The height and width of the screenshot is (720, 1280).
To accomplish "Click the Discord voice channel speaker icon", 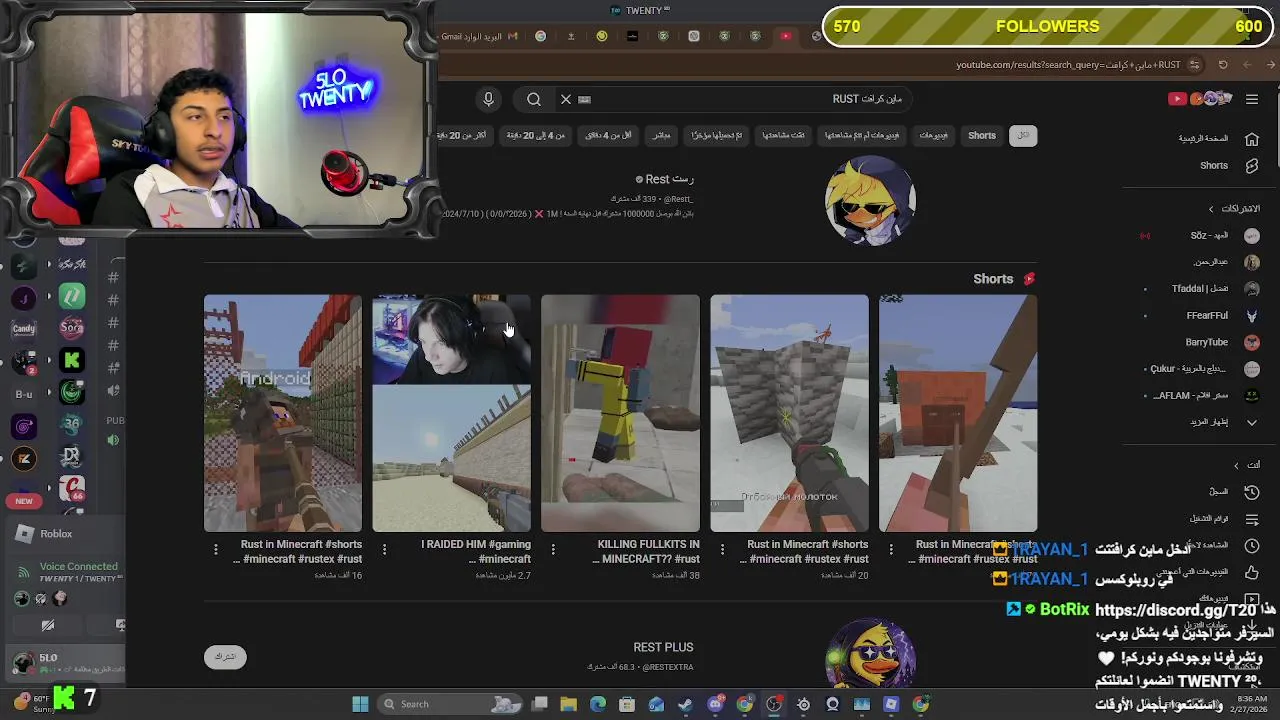I will (113, 440).
